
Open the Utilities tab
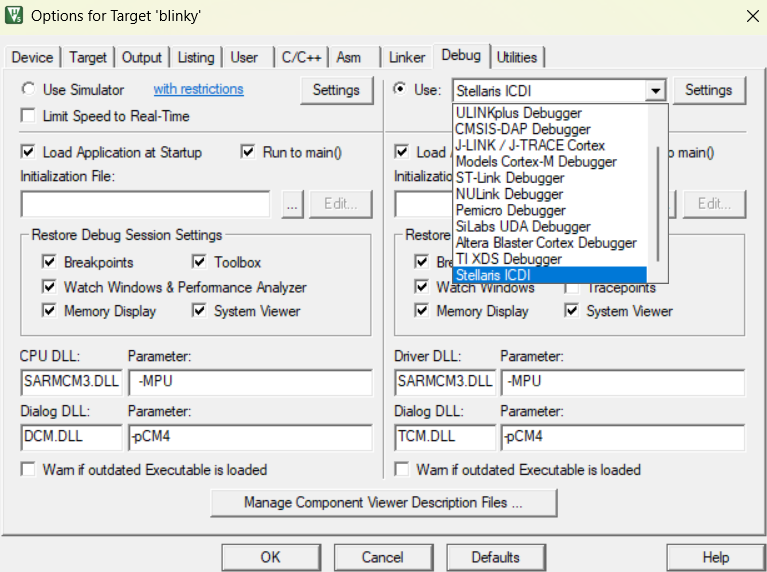click(x=517, y=57)
